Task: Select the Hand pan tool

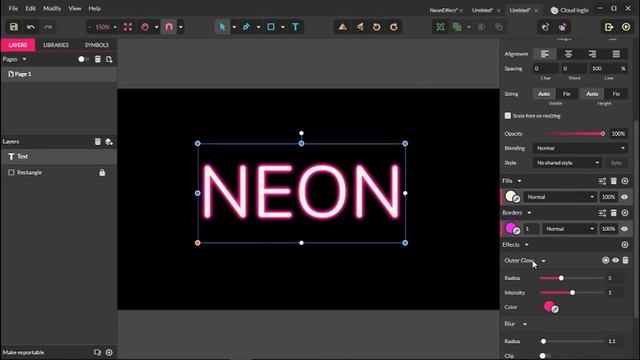Action: [144, 27]
